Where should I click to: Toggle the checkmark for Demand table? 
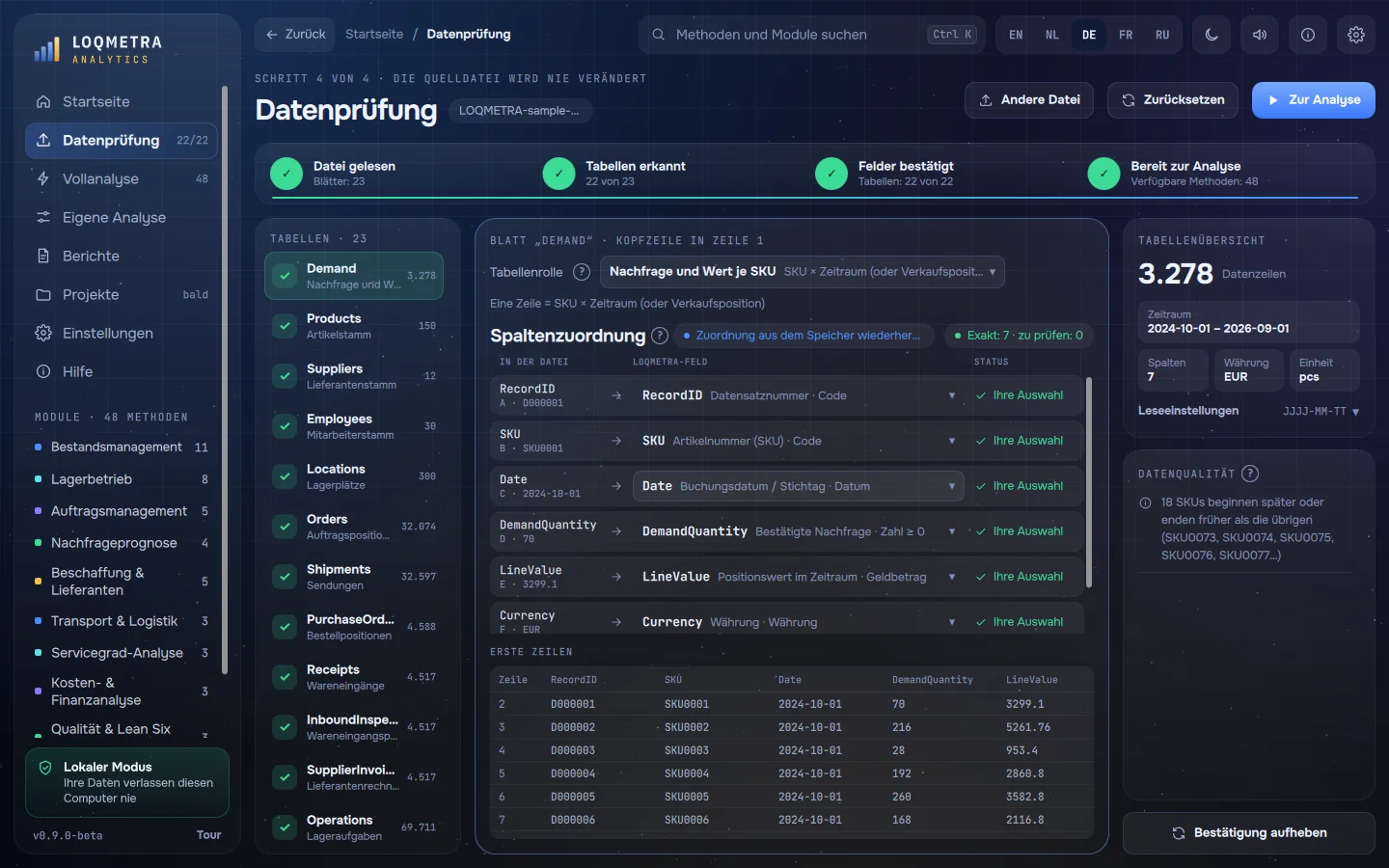(285, 276)
